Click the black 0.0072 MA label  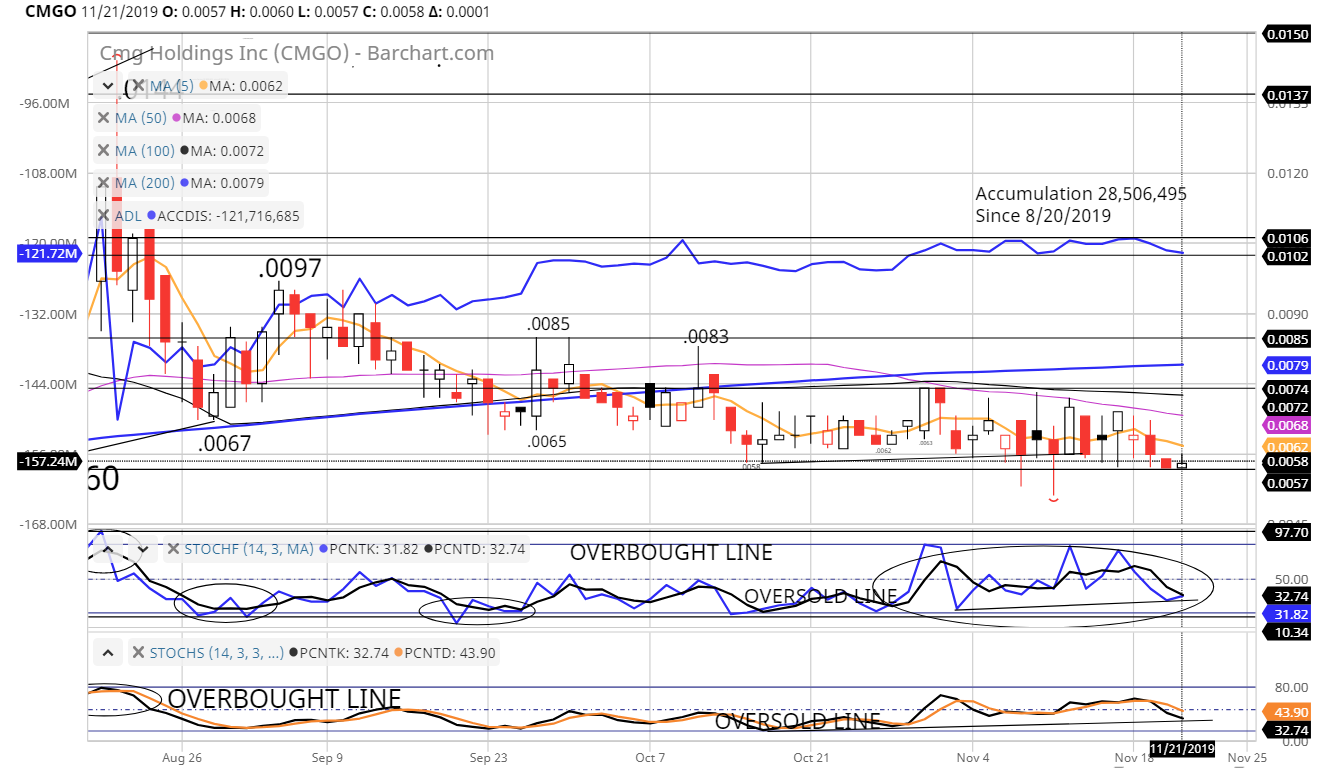pos(1287,407)
